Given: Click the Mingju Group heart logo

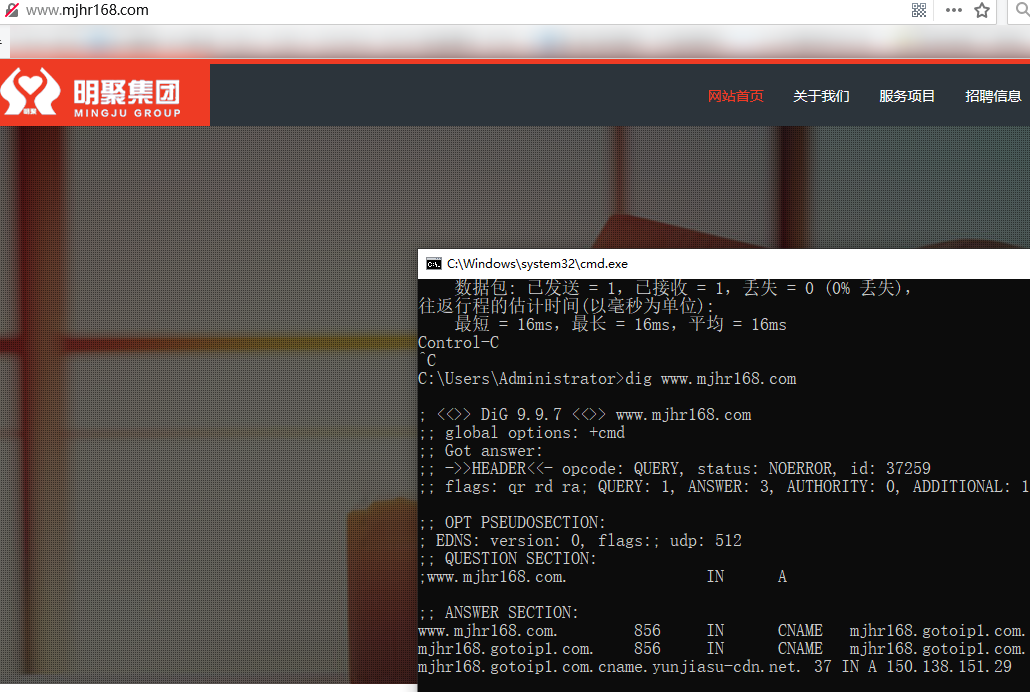Looking at the screenshot, I should point(28,94).
